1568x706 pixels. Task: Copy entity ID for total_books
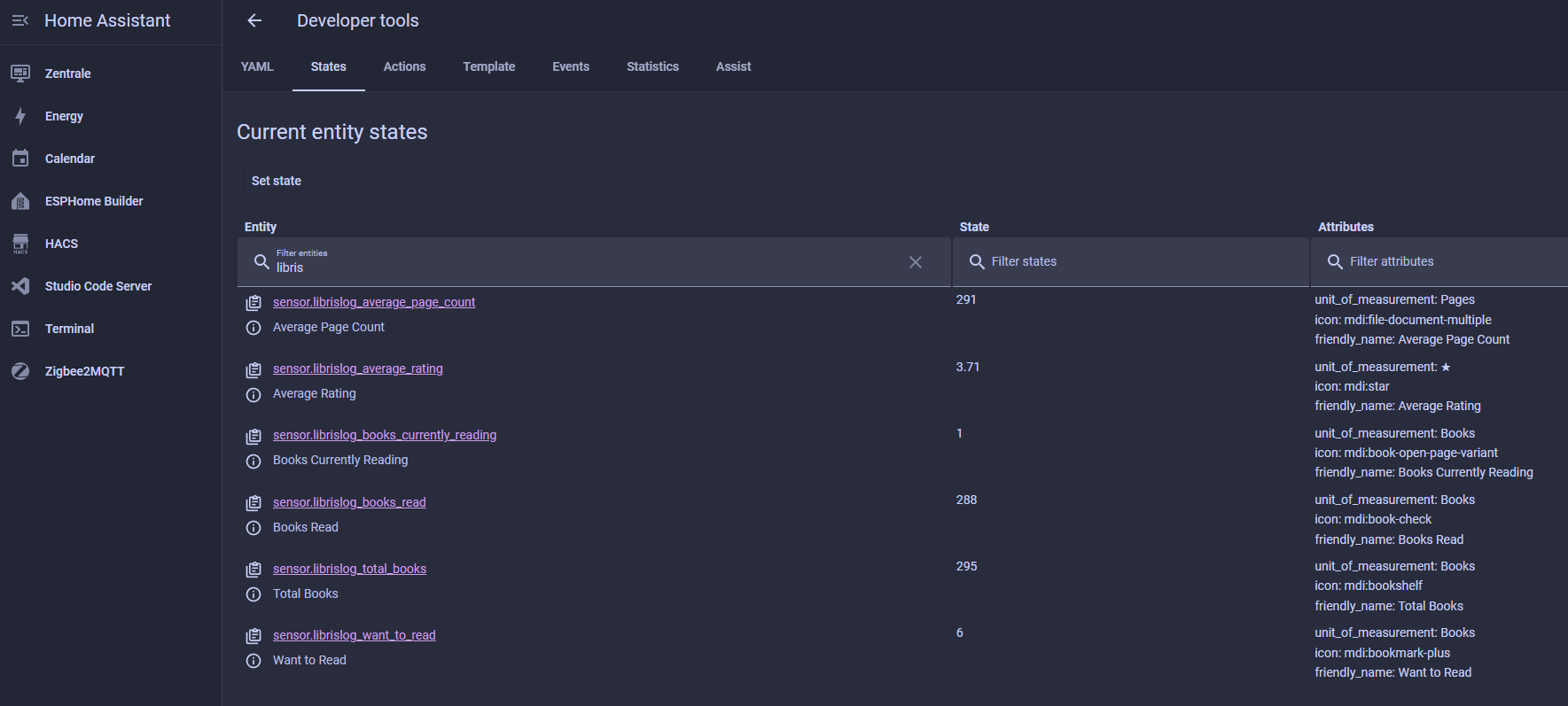pyautogui.click(x=254, y=570)
